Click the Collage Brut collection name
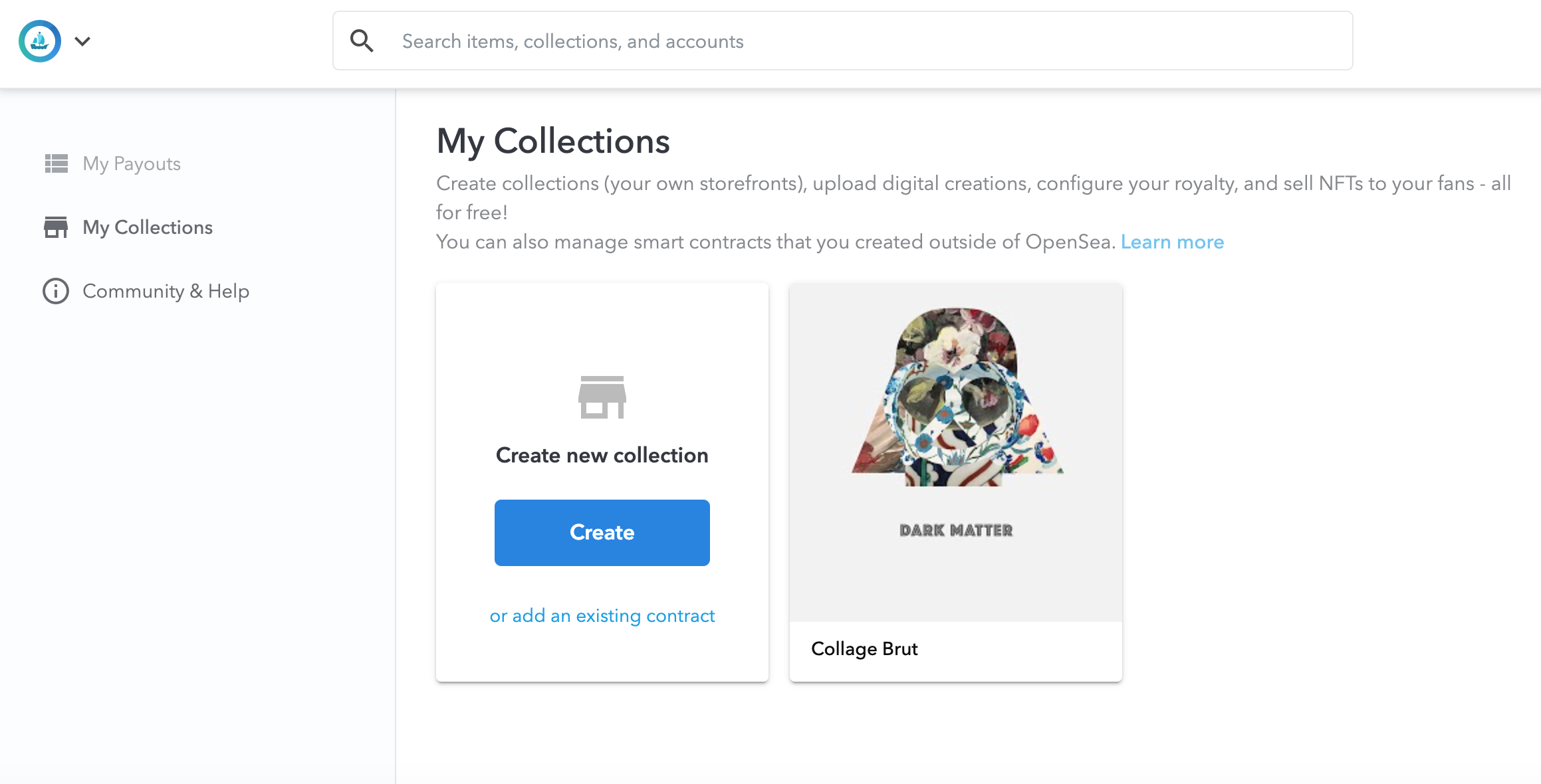 tap(864, 648)
